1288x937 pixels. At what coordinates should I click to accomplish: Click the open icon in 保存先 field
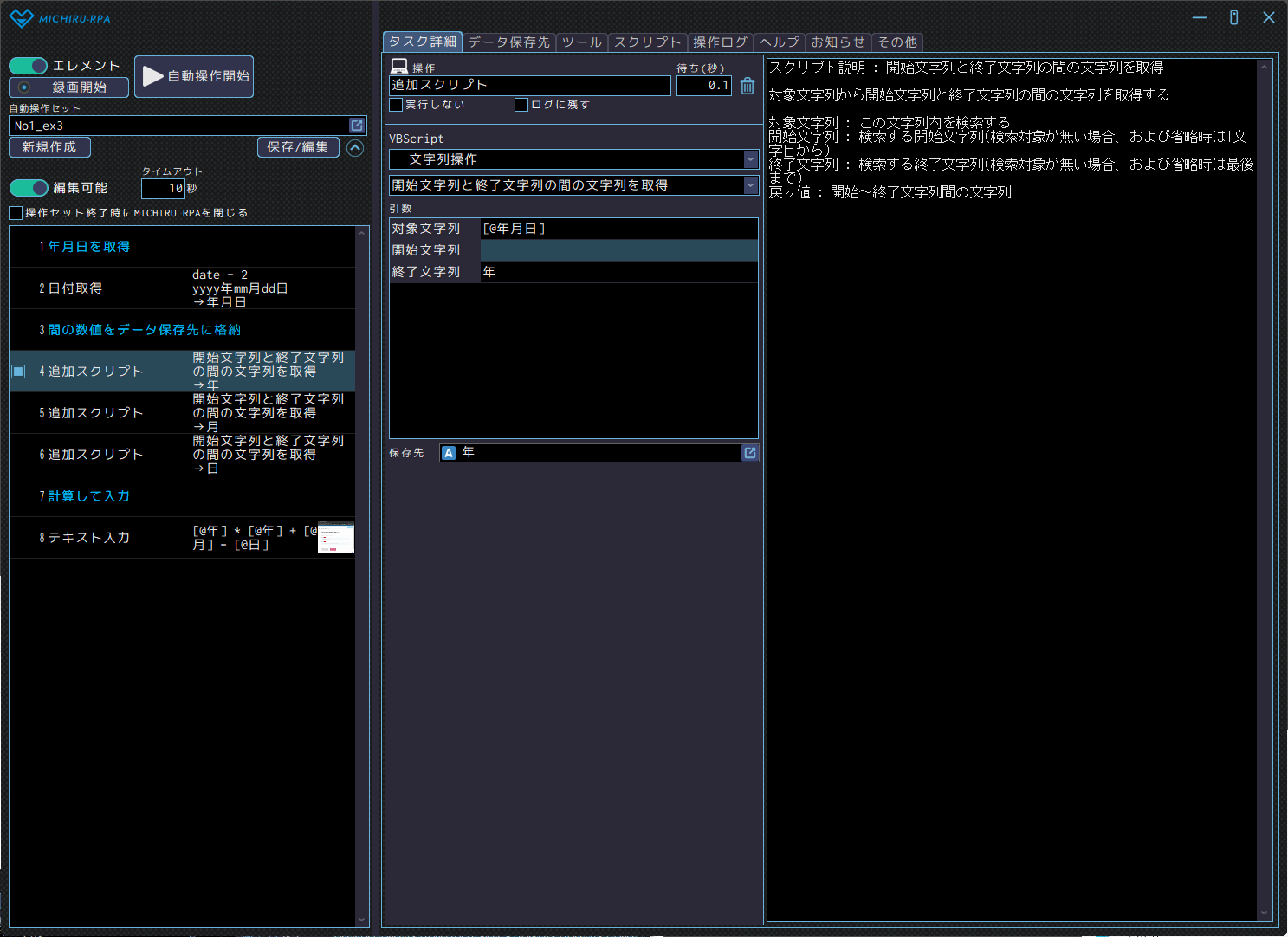[x=750, y=453]
